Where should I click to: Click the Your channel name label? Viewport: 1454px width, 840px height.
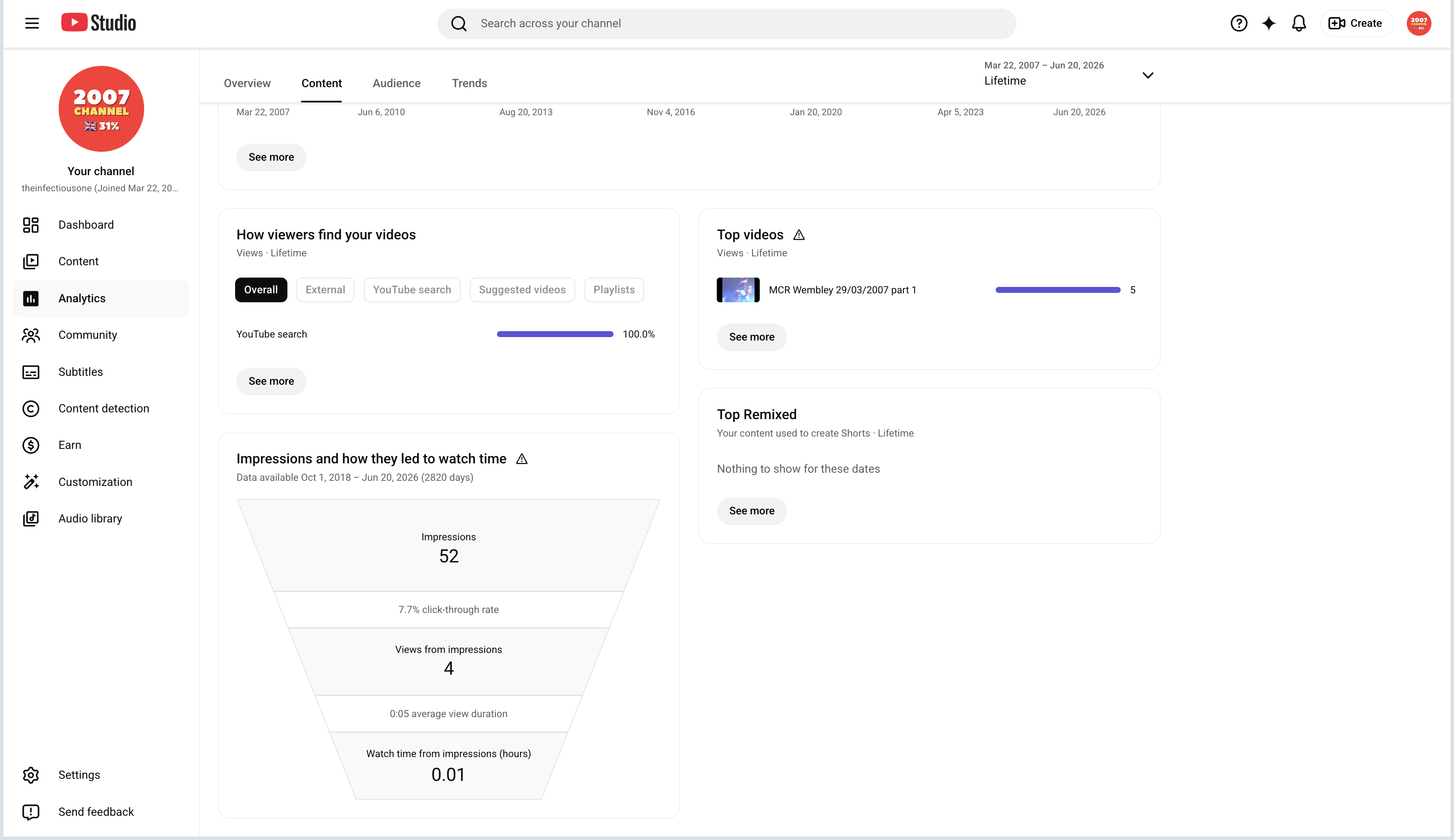click(101, 171)
